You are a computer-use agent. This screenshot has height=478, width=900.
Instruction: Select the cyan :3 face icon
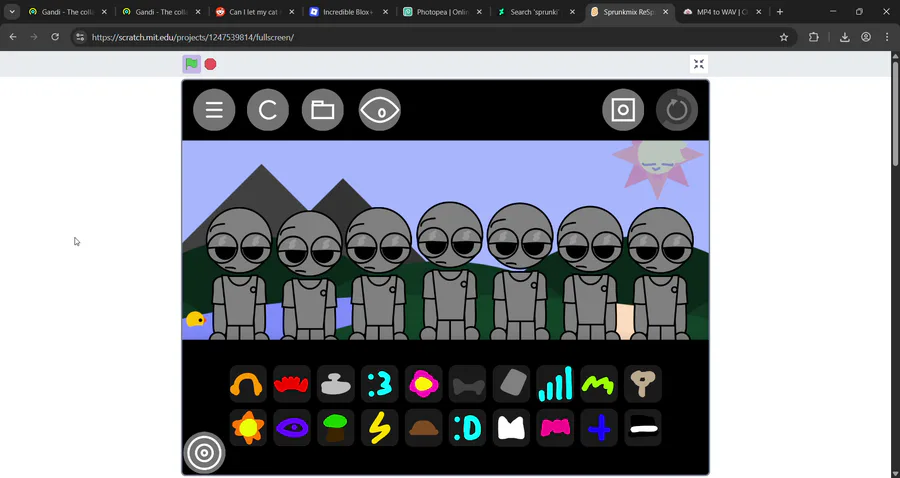[379, 384]
